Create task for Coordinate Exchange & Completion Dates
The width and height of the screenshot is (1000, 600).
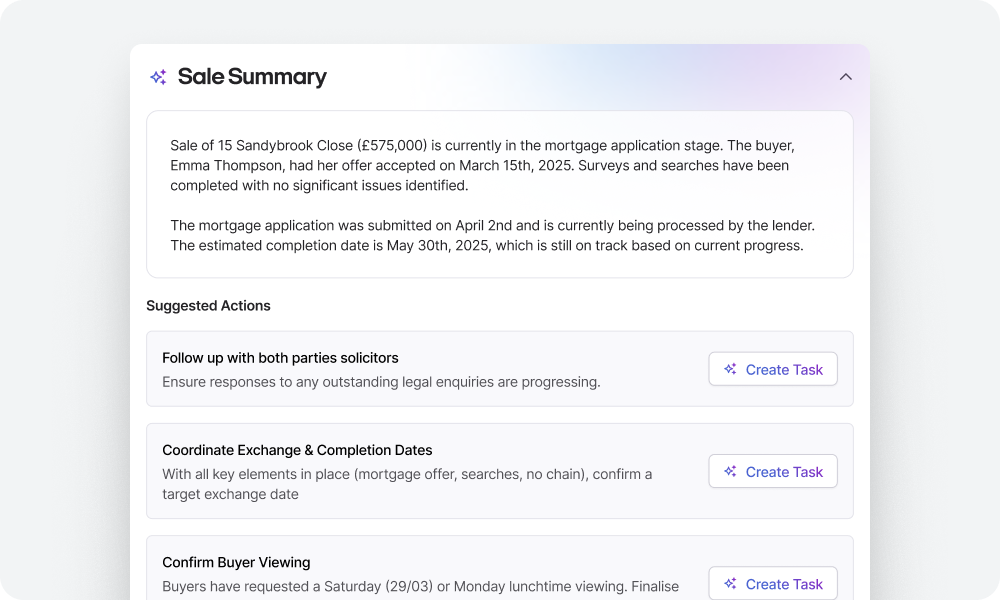(773, 471)
